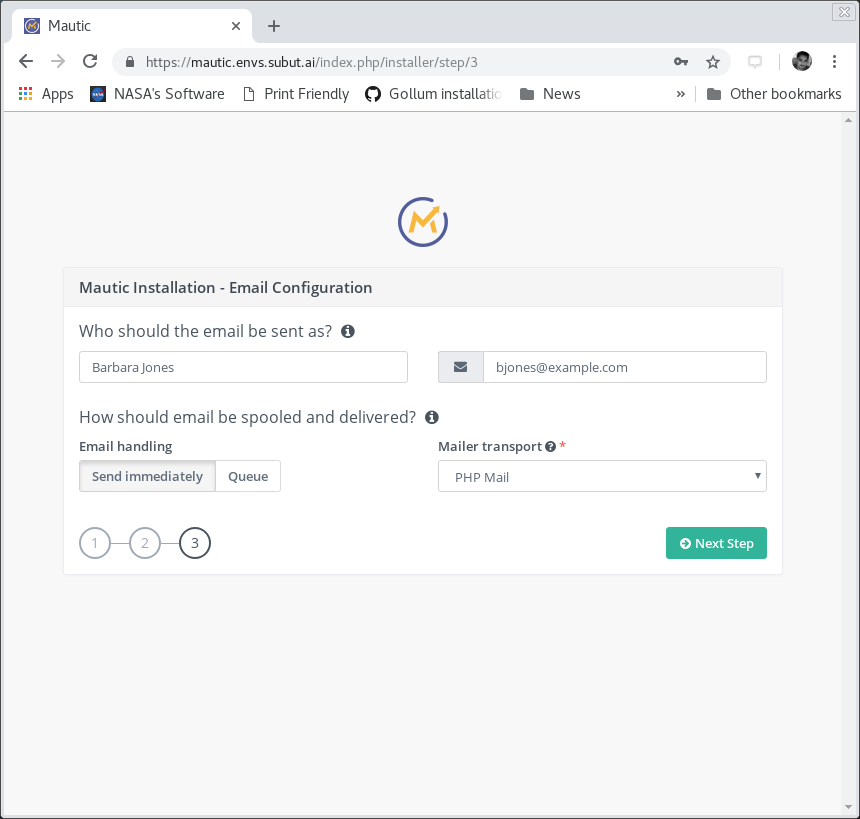Select Send immediately email handling
The height and width of the screenshot is (819, 860).
148,476
